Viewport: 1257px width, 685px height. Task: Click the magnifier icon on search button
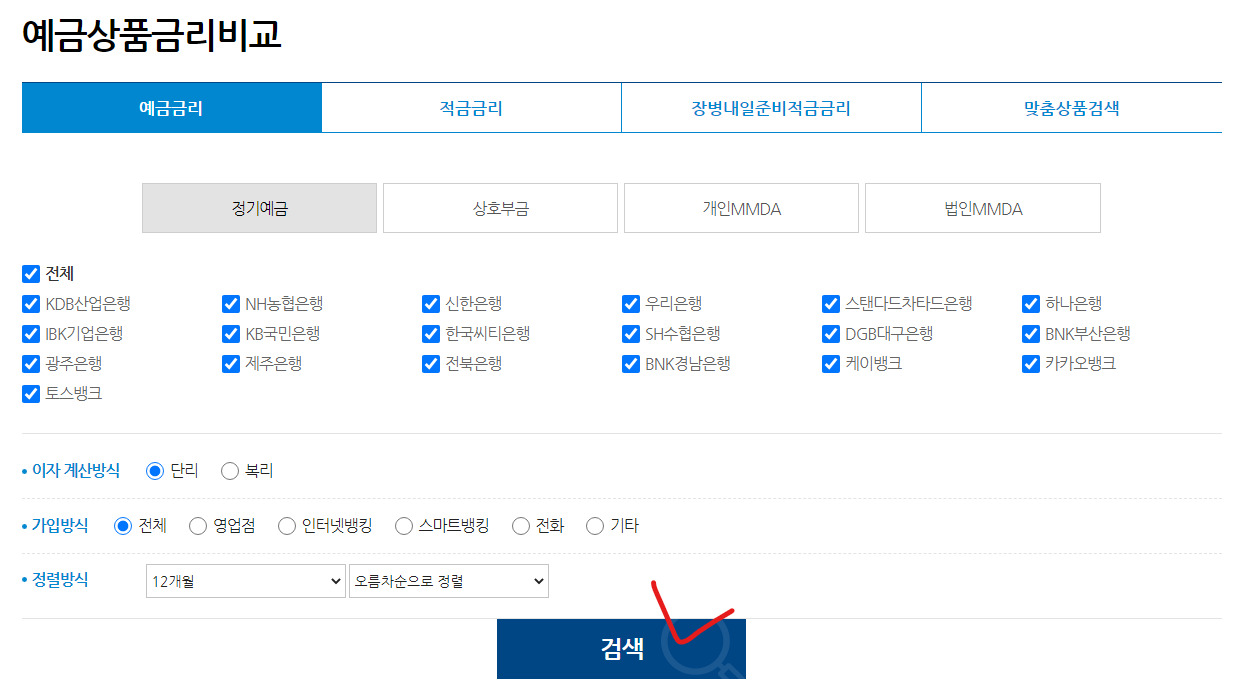701,647
